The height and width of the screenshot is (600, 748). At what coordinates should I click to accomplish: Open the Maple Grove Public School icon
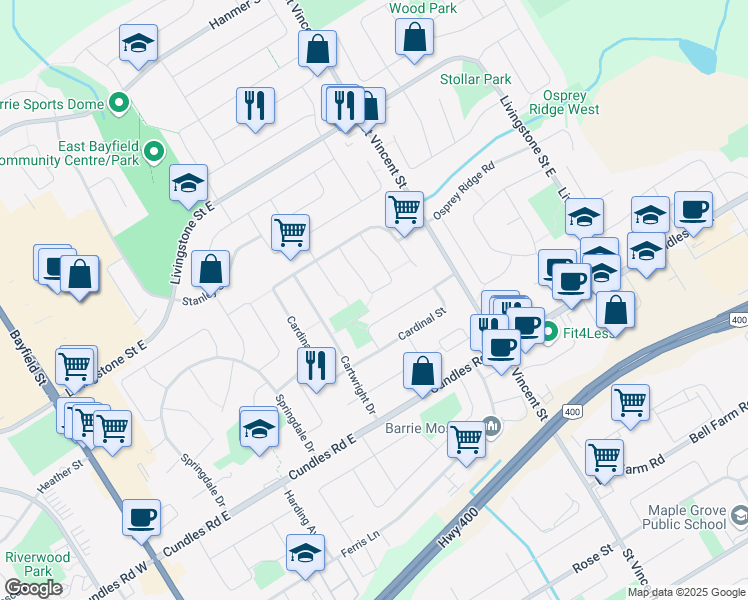coord(739,515)
